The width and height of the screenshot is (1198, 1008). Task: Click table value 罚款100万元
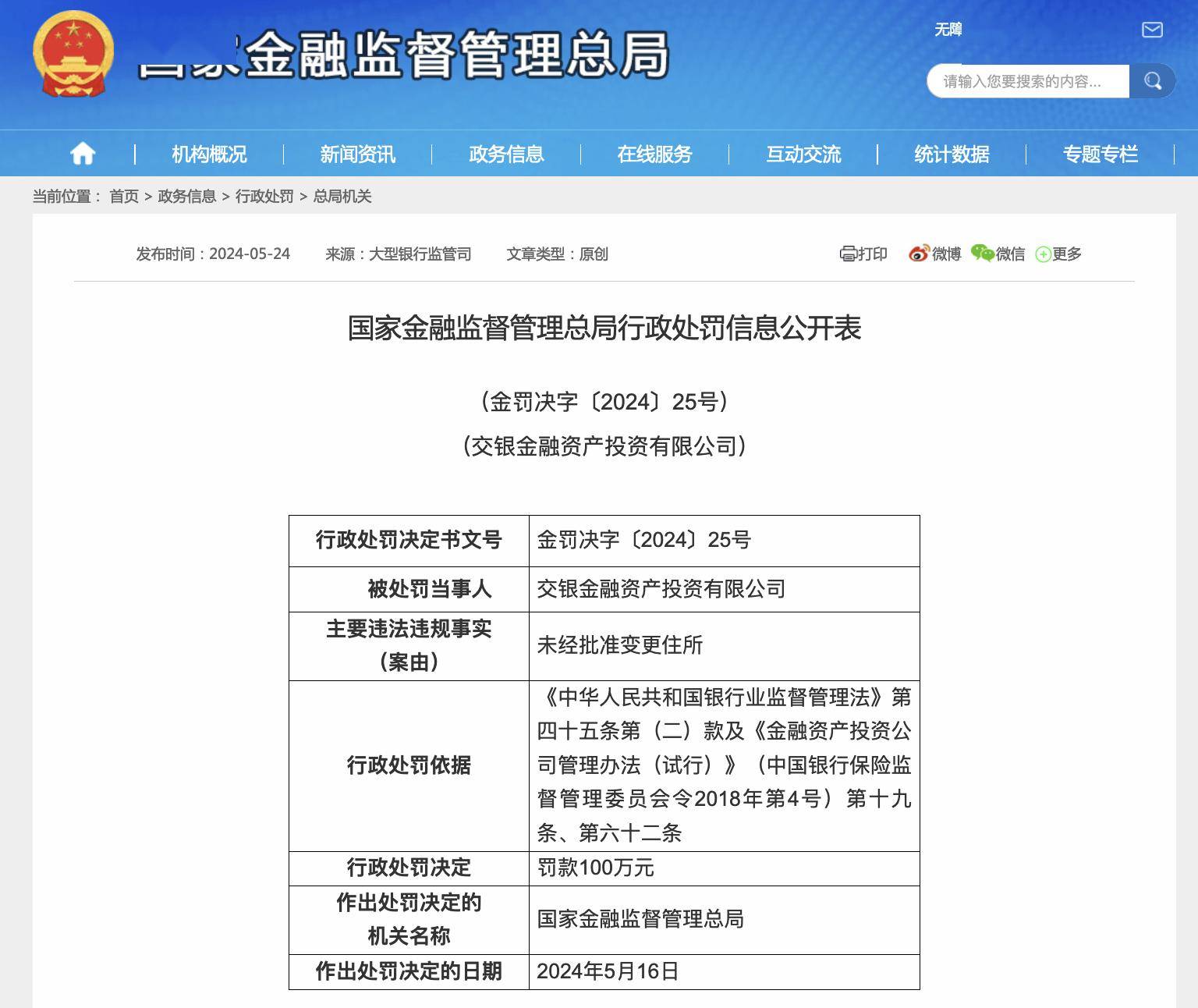[595, 868]
